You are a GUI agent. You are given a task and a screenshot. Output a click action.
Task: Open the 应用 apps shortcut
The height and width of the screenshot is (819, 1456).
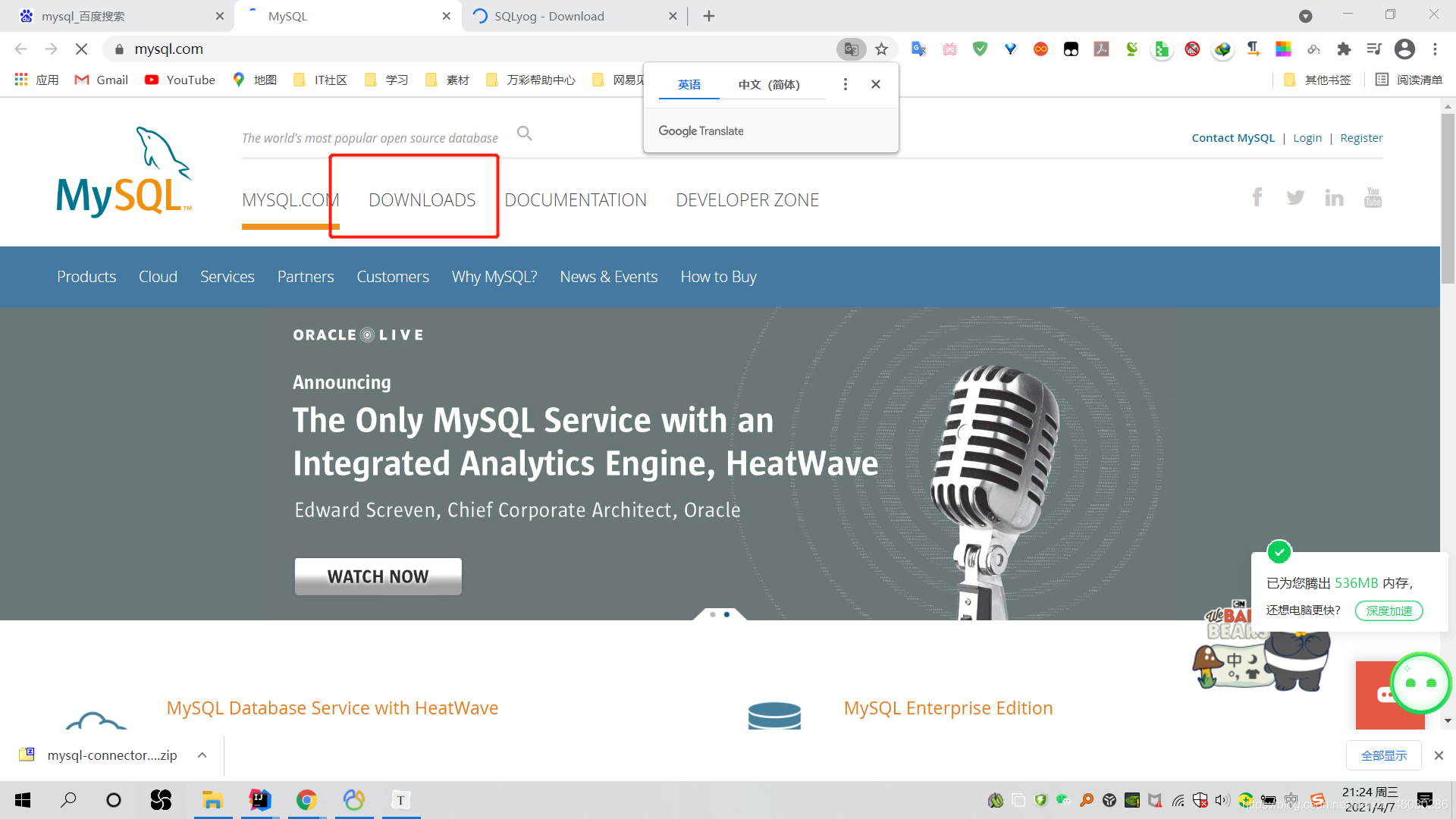[x=36, y=80]
